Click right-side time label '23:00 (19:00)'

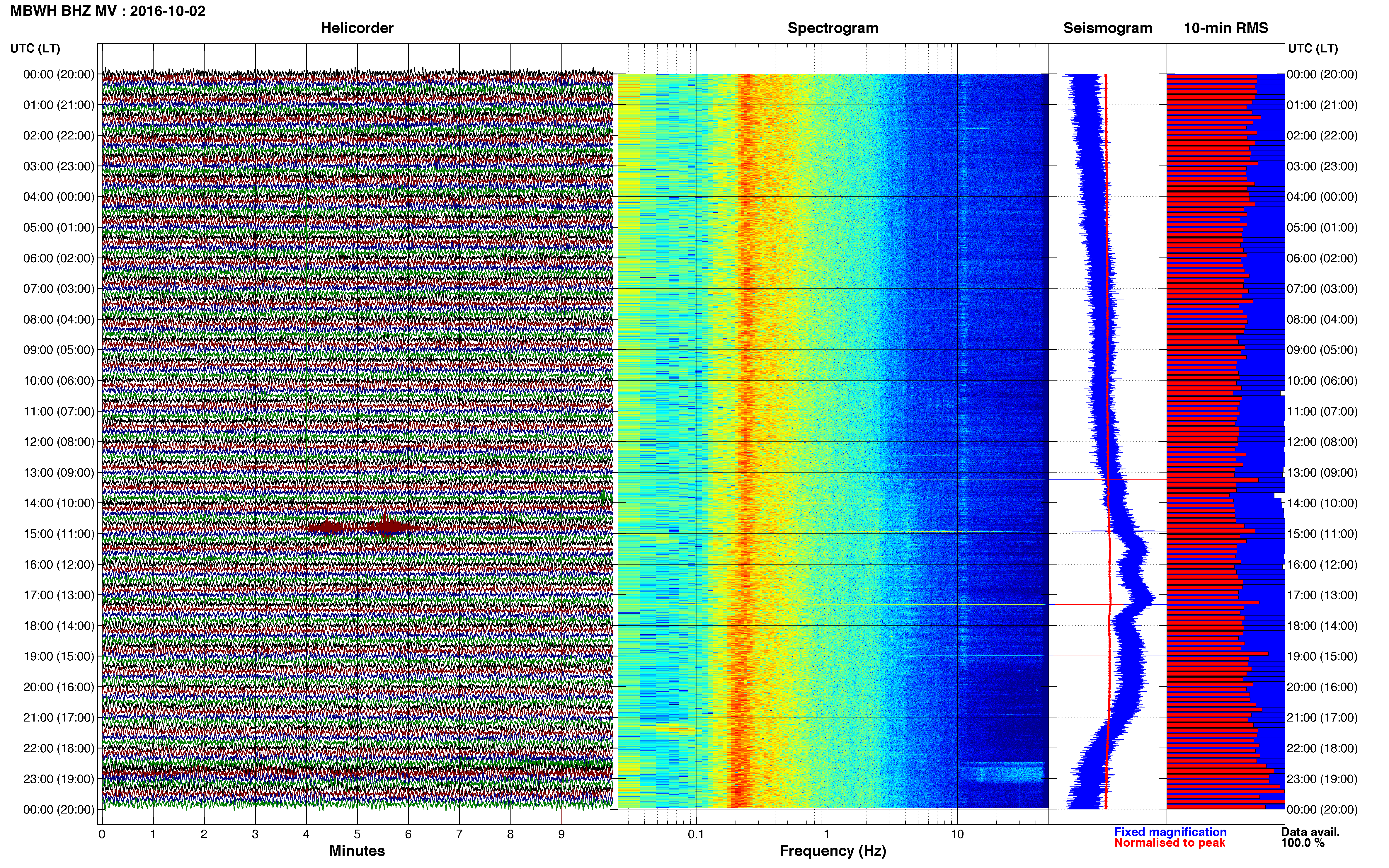click(1322, 778)
